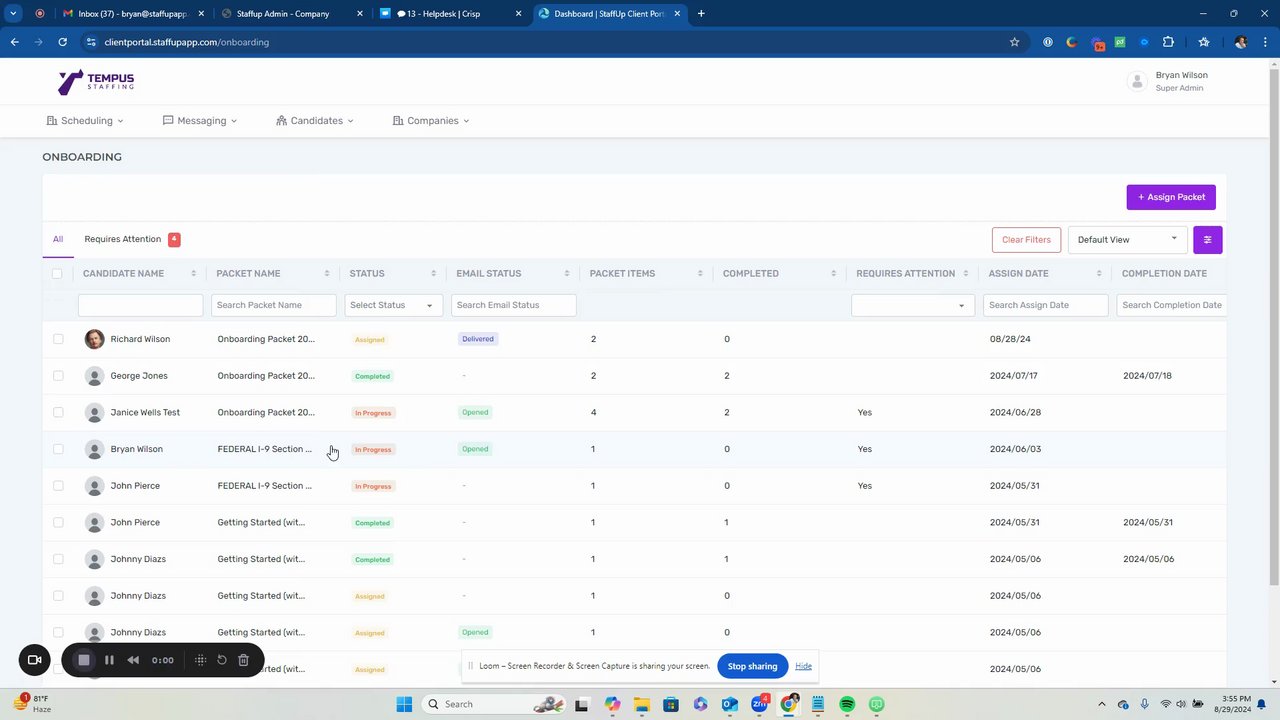
Task: Click the Clear Filters button
Action: pyautogui.click(x=1026, y=240)
